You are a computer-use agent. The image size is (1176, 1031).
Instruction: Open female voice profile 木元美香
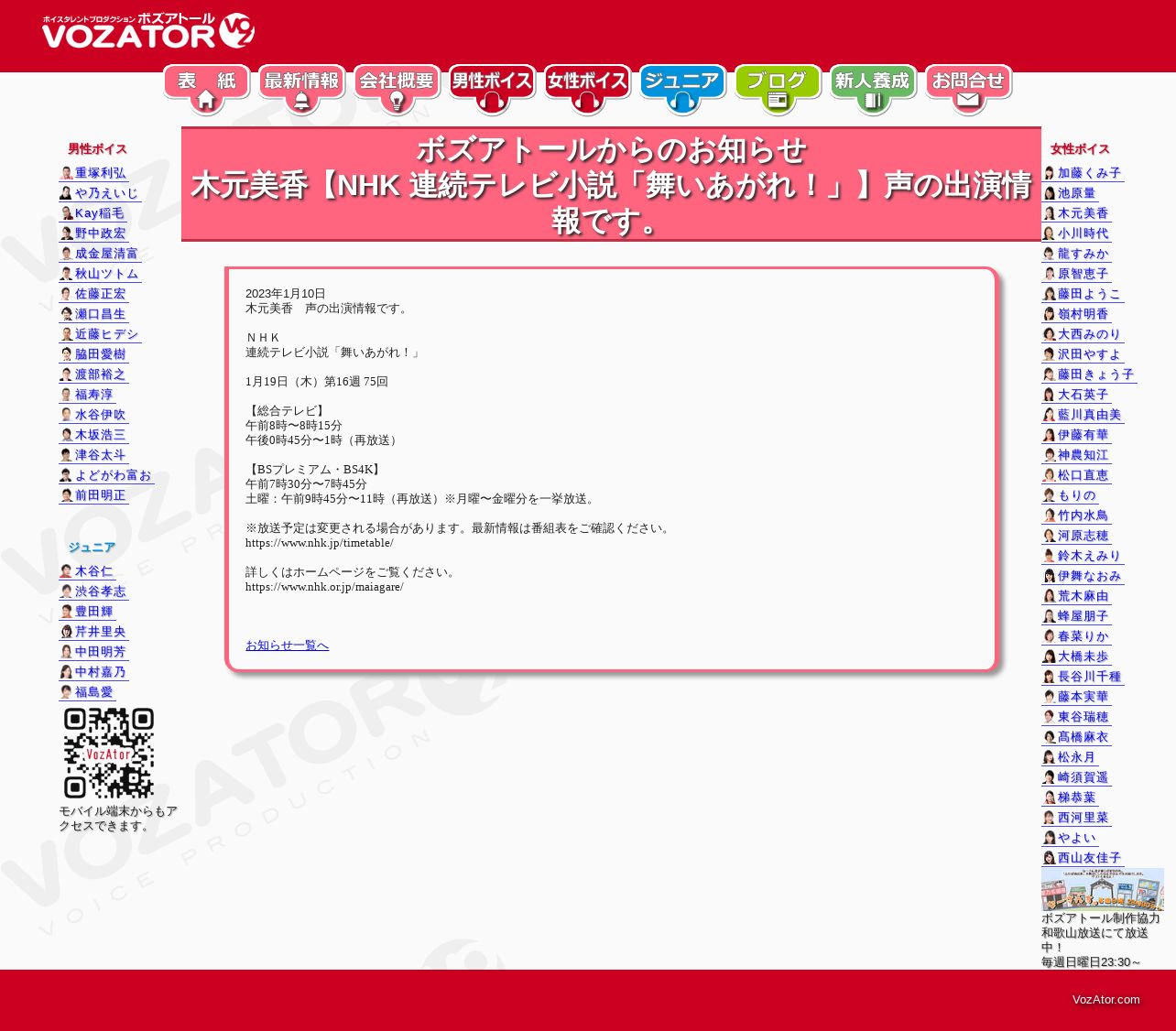click(1076, 213)
